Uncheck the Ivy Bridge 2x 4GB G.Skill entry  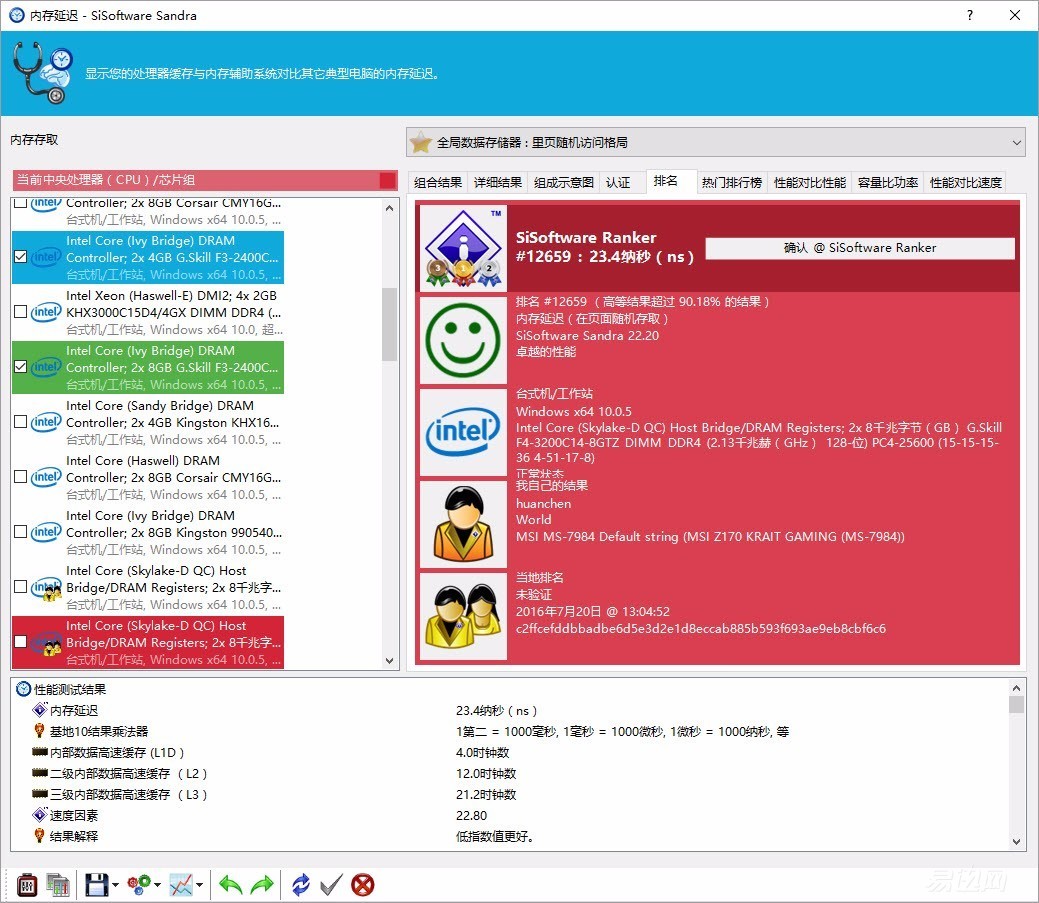(21, 256)
